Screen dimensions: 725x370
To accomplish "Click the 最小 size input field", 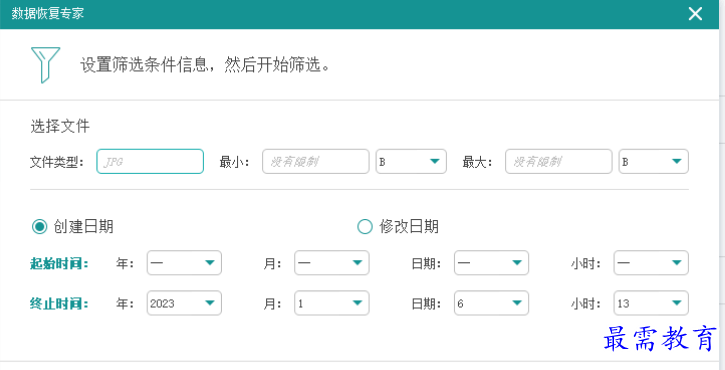I will pyautogui.click(x=315, y=161).
